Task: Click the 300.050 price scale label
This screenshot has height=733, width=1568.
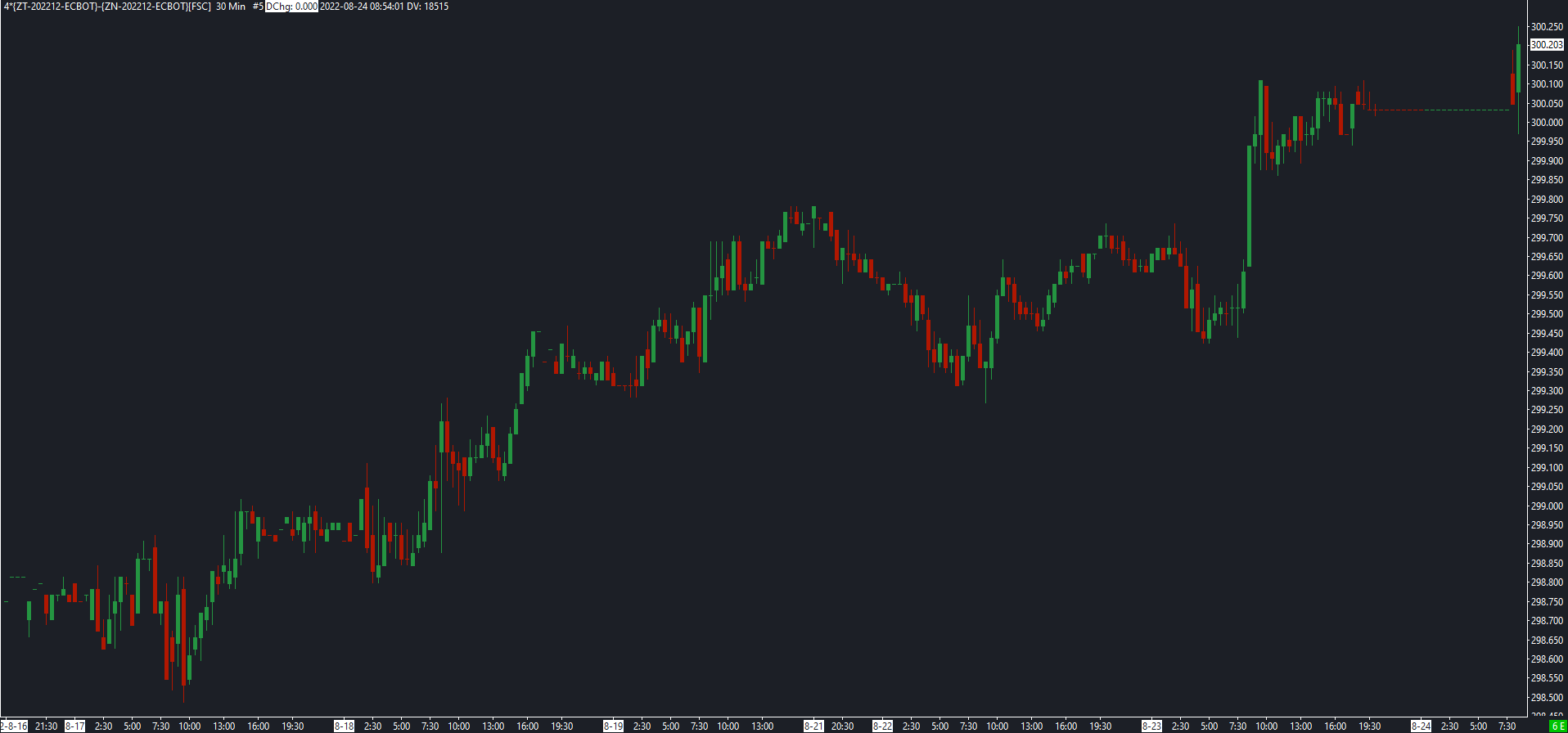Action: (1547, 104)
